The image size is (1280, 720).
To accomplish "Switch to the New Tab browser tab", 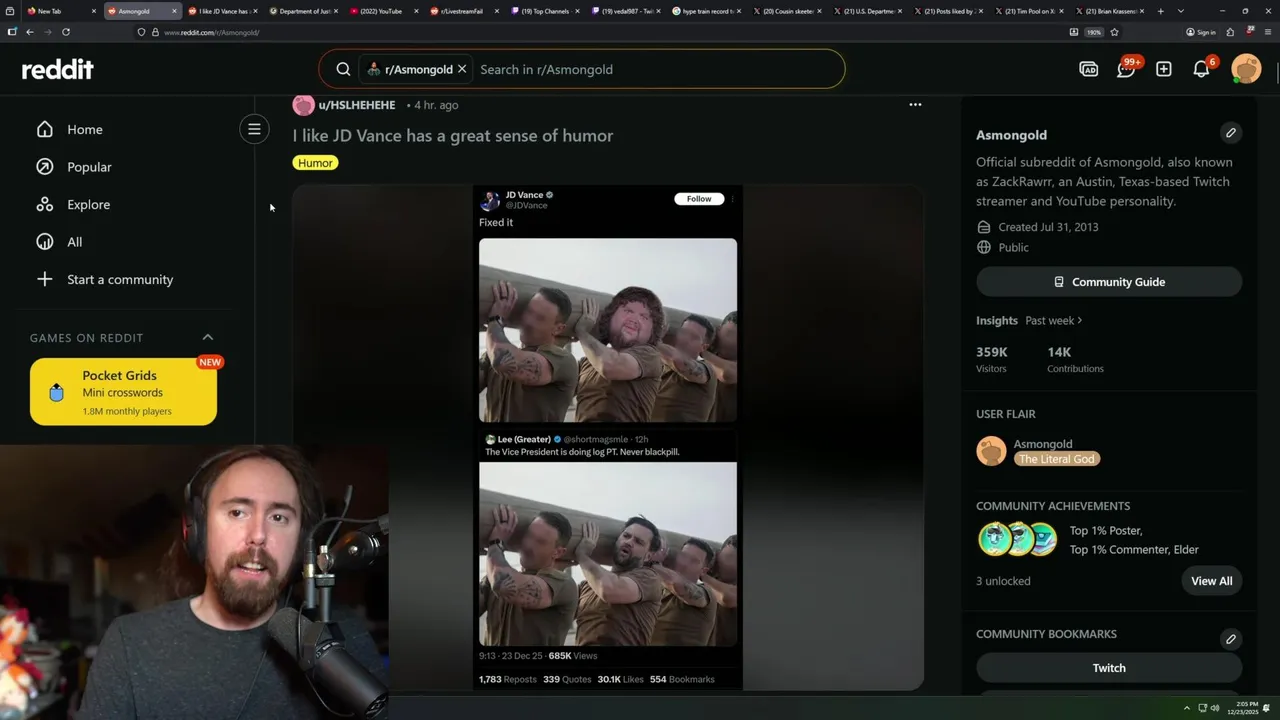I will [61, 11].
